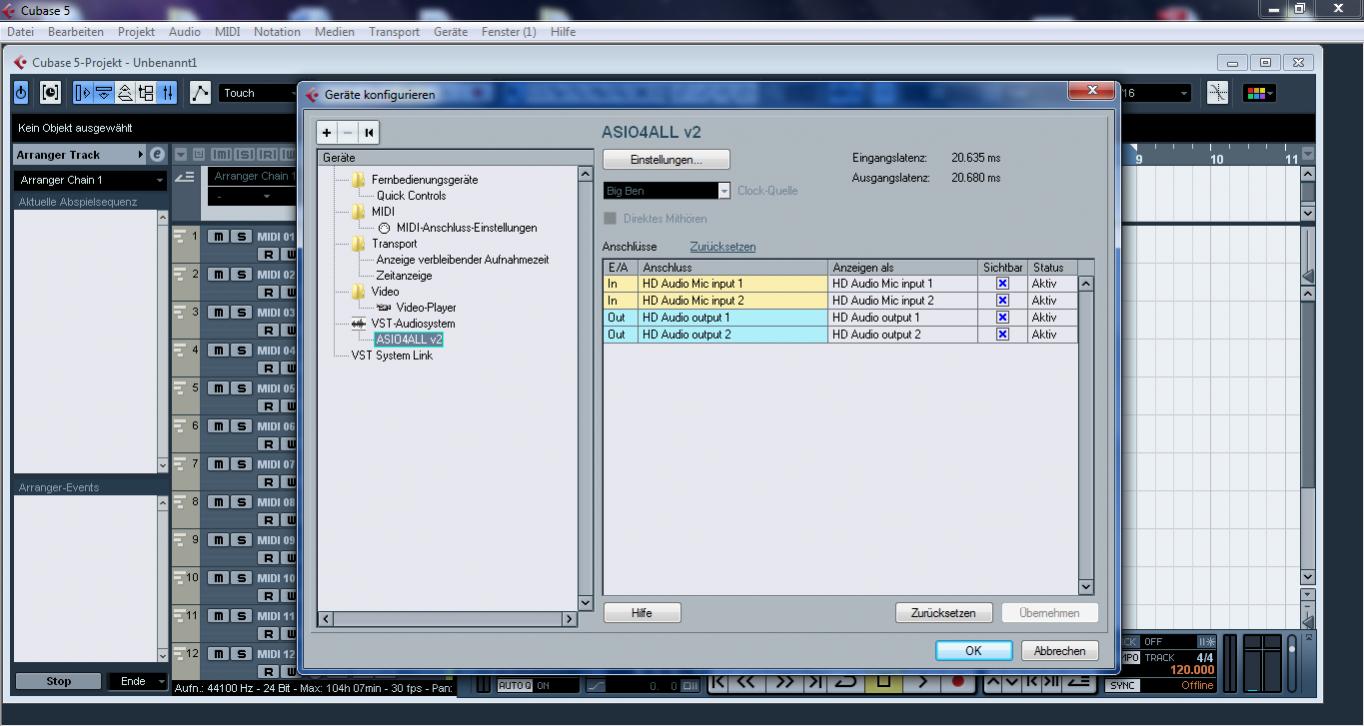Viewport: 1364px width, 726px height.
Task: Click the plus icon to add device
Action: coord(326,132)
